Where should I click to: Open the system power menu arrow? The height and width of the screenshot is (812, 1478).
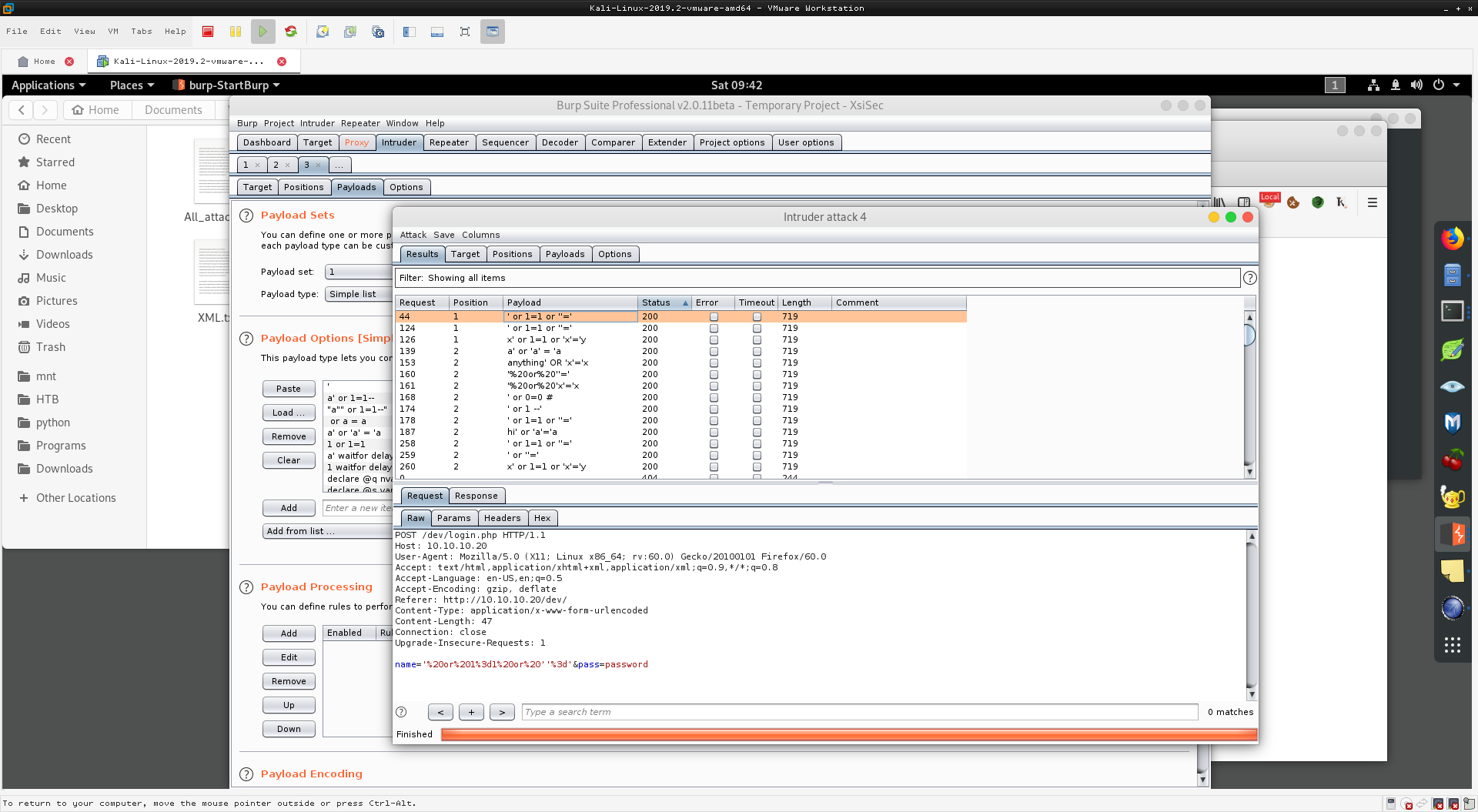[1456, 85]
